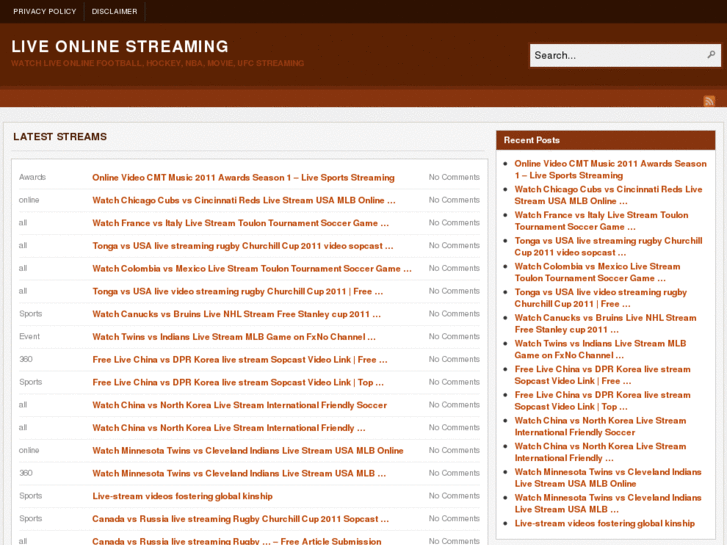Open Chicago Cubs vs Cincinnati Reds stream in main list
This screenshot has width=727, height=545.
(x=243, y=200)
